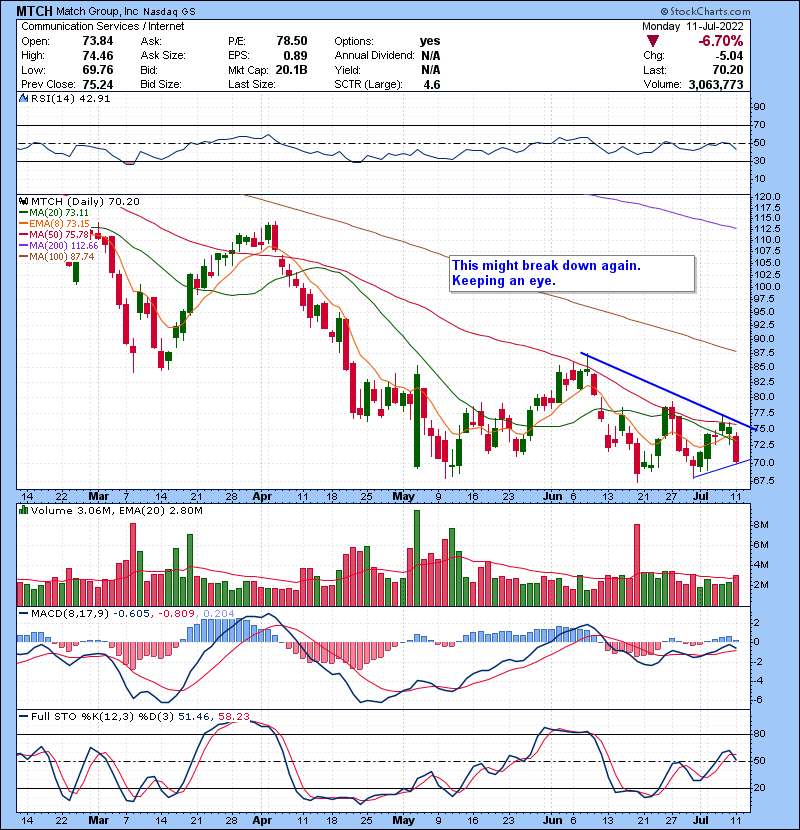Click the -6.70% percent change value
This screenshot has width=800, height=830.
(x=721, y=41)
